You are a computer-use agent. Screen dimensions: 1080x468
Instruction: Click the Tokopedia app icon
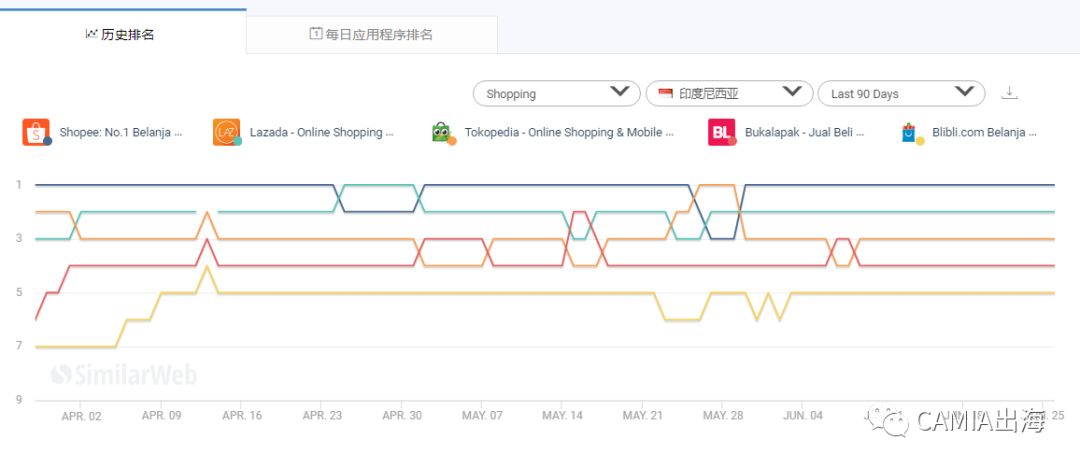click(442, 132)
